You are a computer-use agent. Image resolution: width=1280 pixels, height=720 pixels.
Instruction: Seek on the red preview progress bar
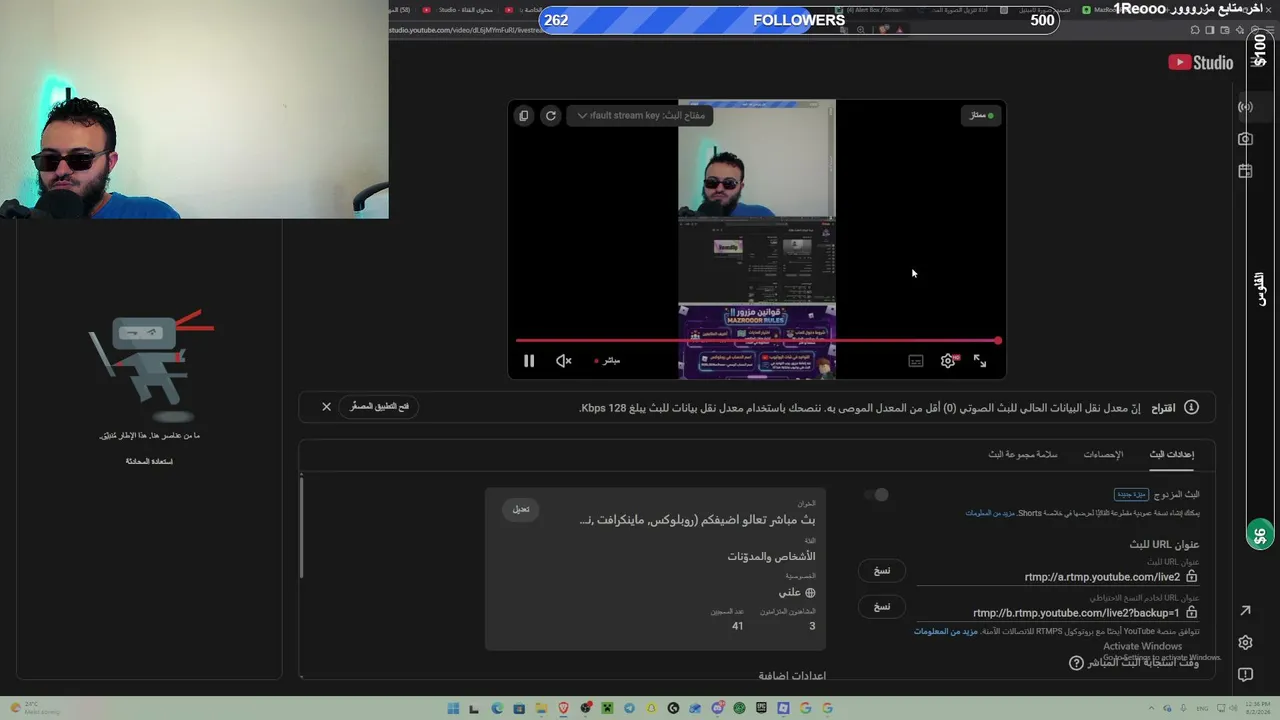click(757, 341)
